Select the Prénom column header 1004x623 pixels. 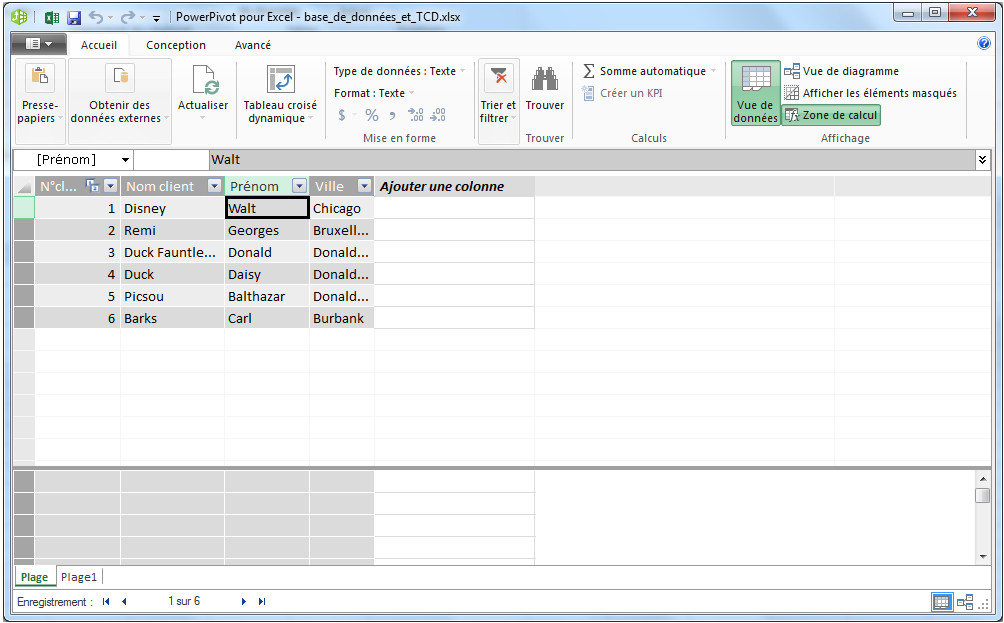[266, 186]
